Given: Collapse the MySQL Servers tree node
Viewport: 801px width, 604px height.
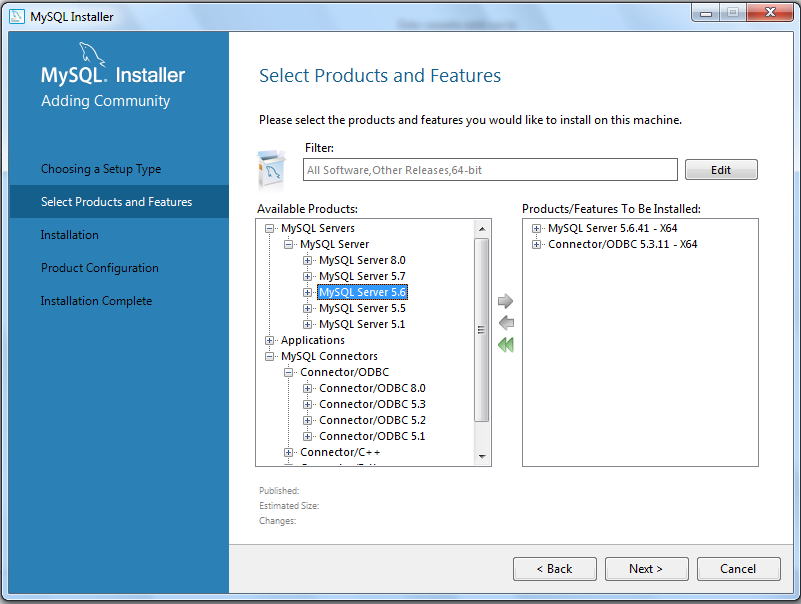Looking at the screenshot, I should coord(270,228).
